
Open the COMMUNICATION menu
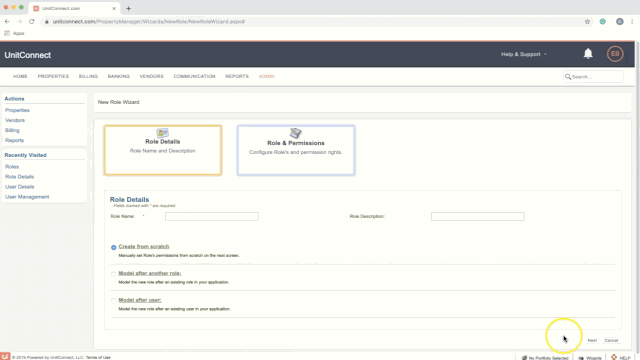[194, 76]
